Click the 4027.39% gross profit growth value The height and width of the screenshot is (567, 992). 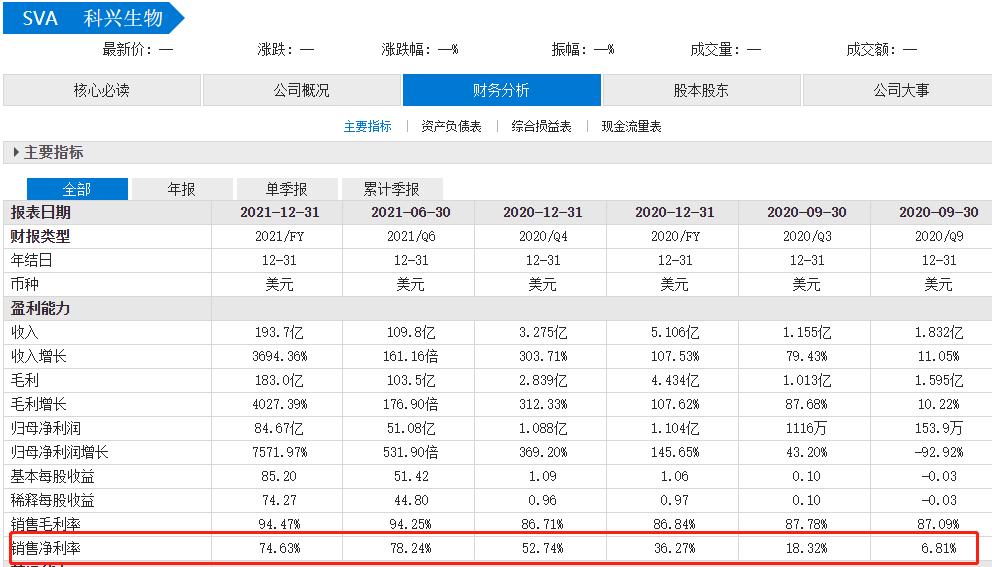280,404
